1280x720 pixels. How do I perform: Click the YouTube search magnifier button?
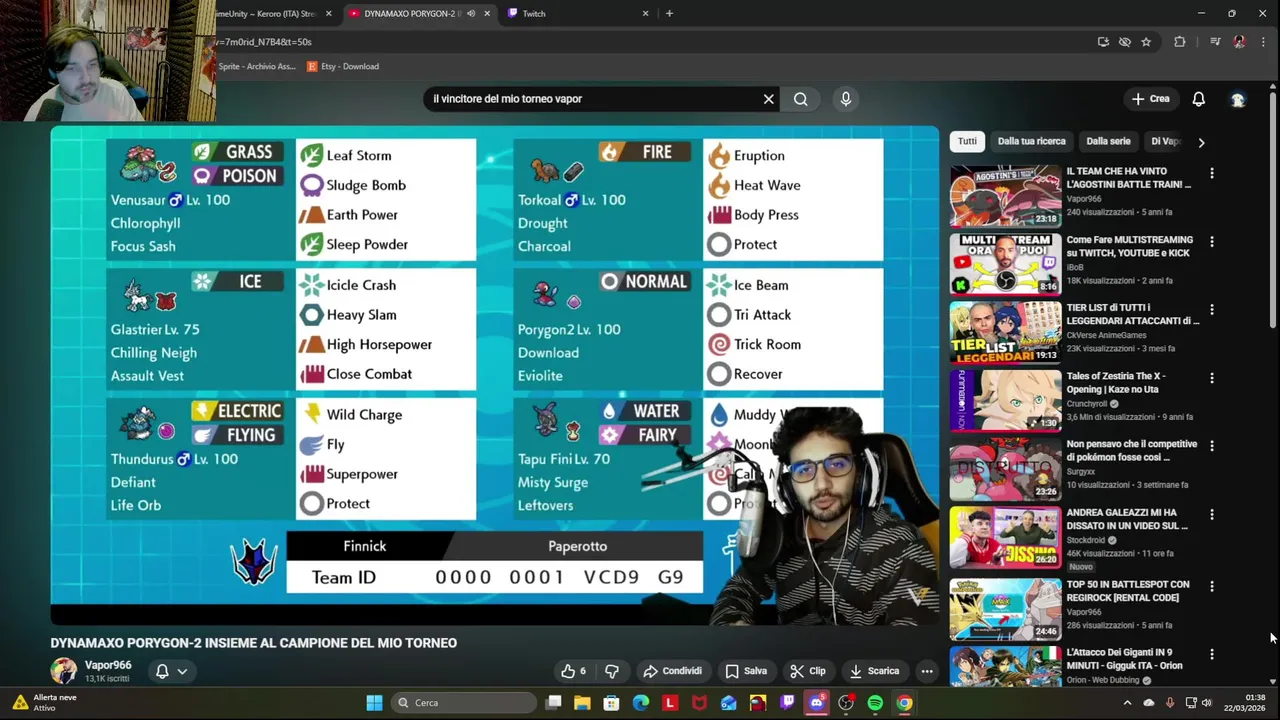tap(800, 99)
